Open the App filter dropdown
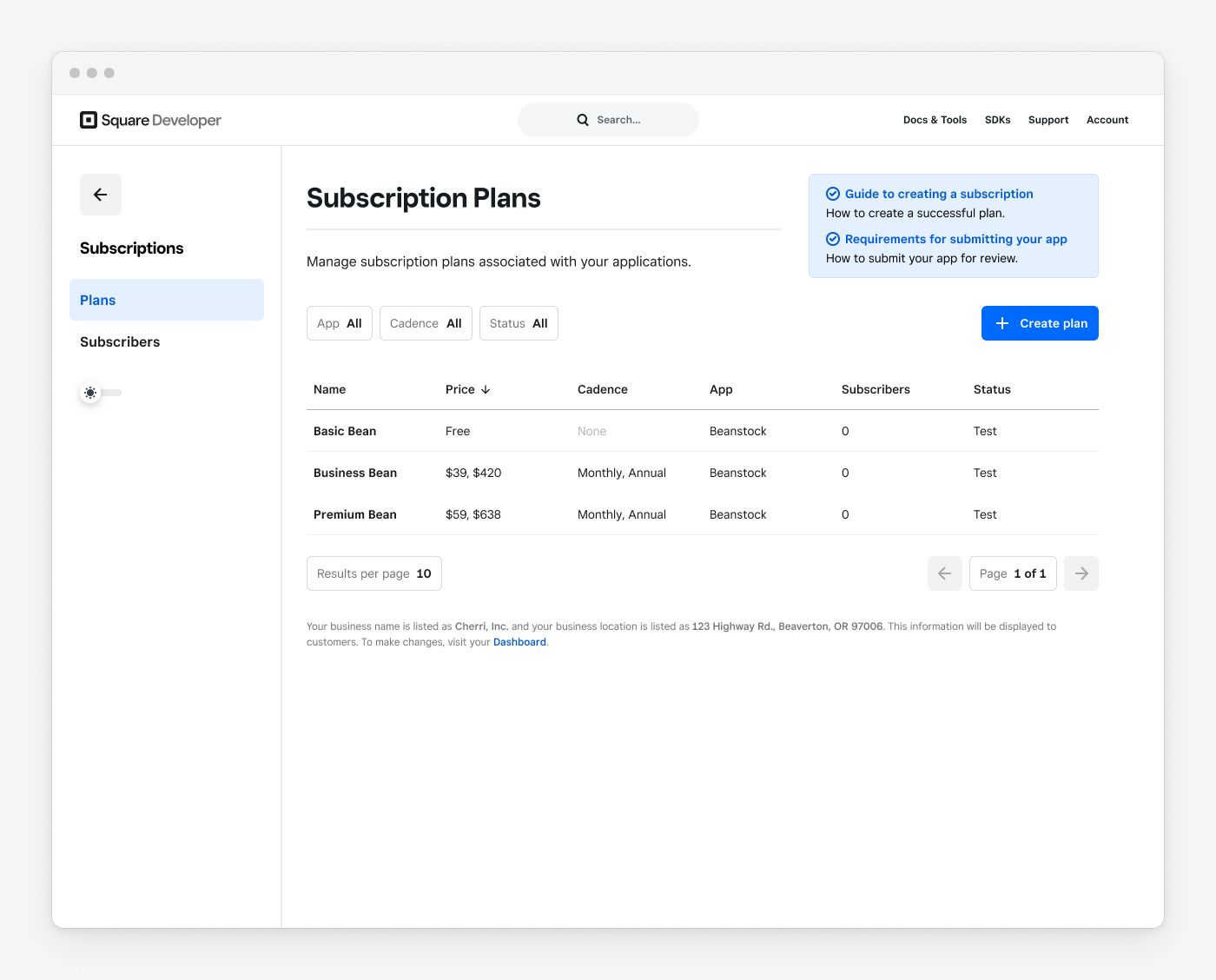Viewport: 1216px width, 980px height. (340, 323)
